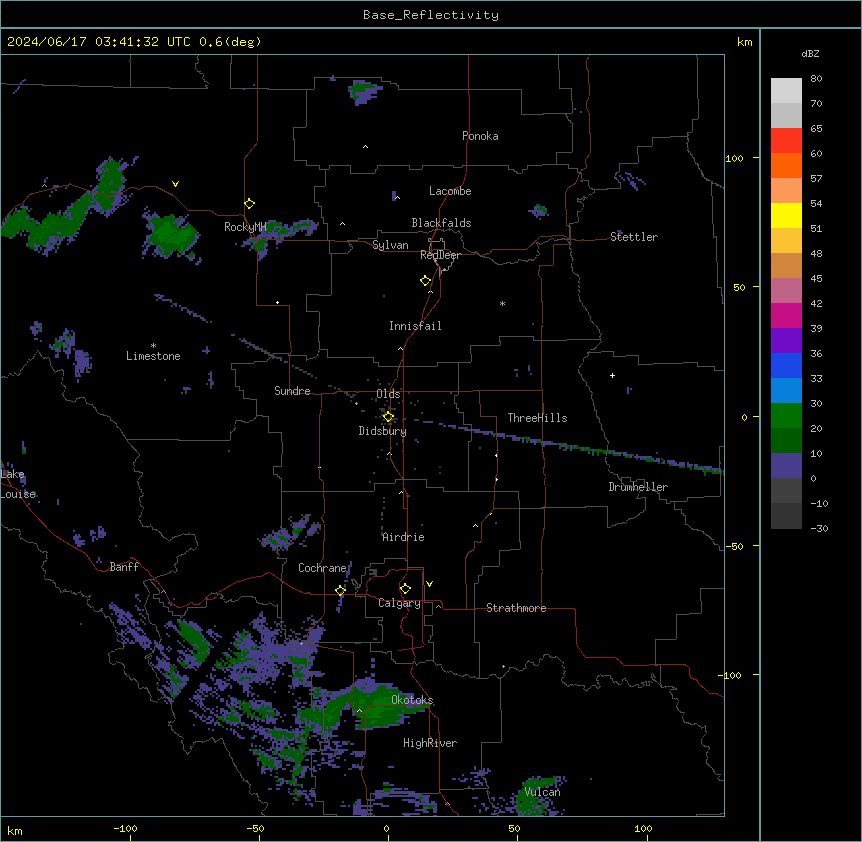Click the Olds city label
The width and height of the screenshot is (862, 842).
tap(388, 394)
